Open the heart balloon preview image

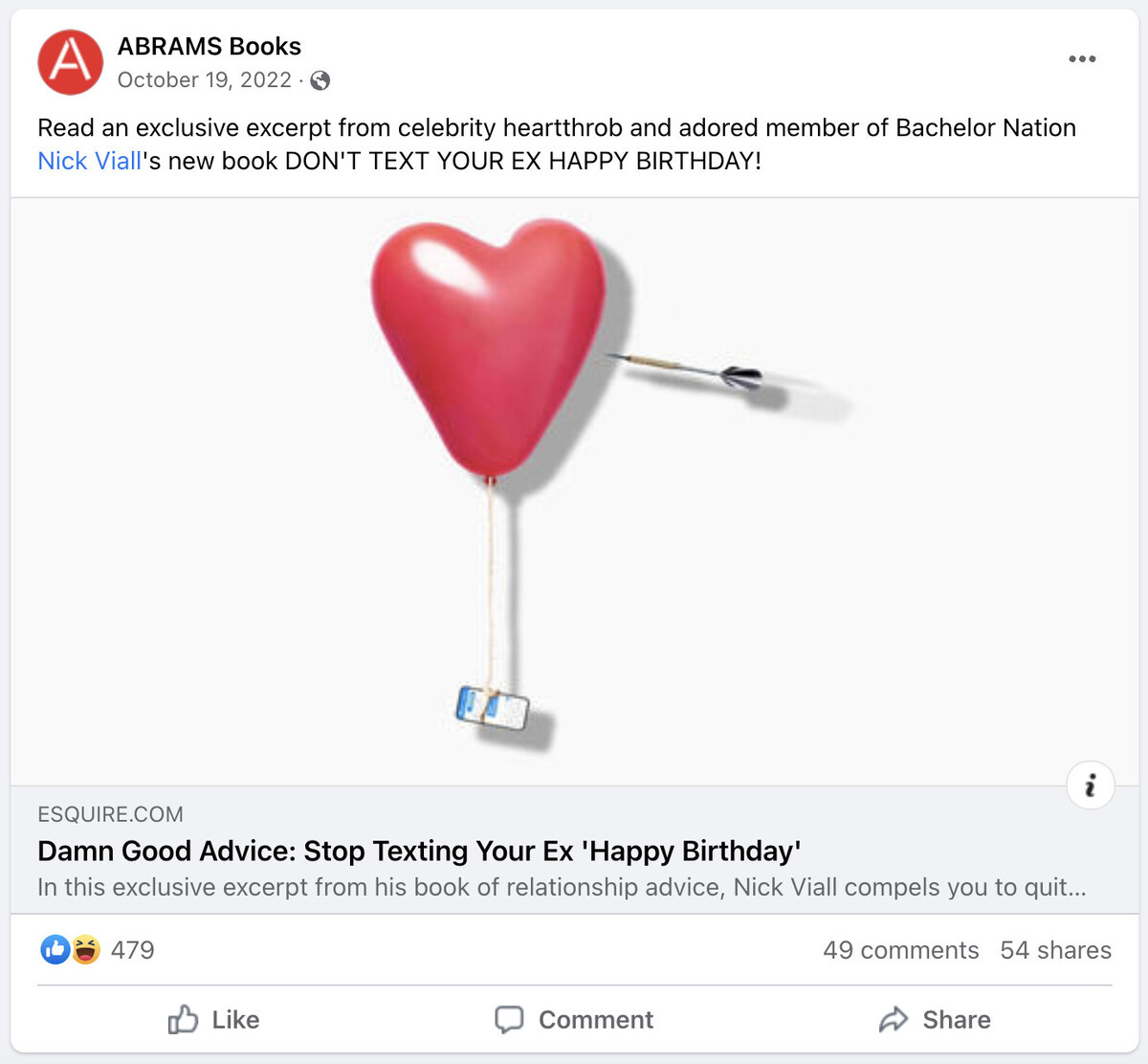coord(574,492)
